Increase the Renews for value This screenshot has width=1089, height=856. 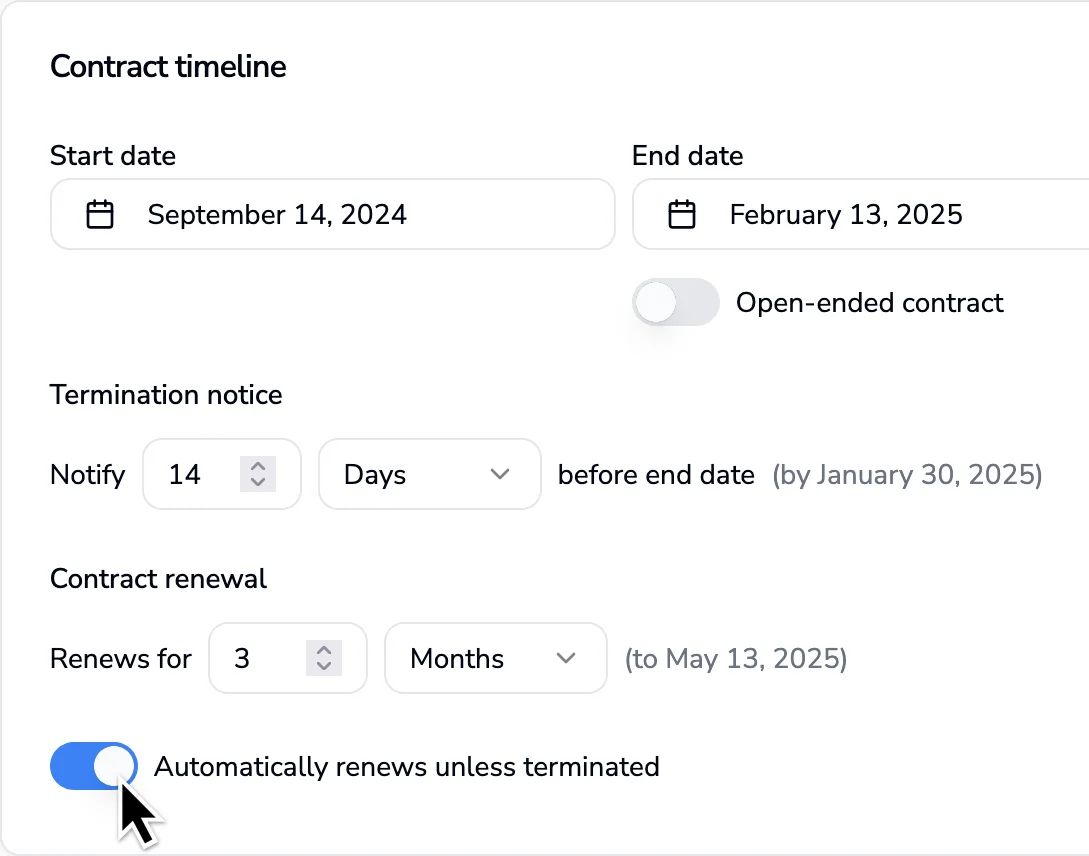(x=323, y=651)
